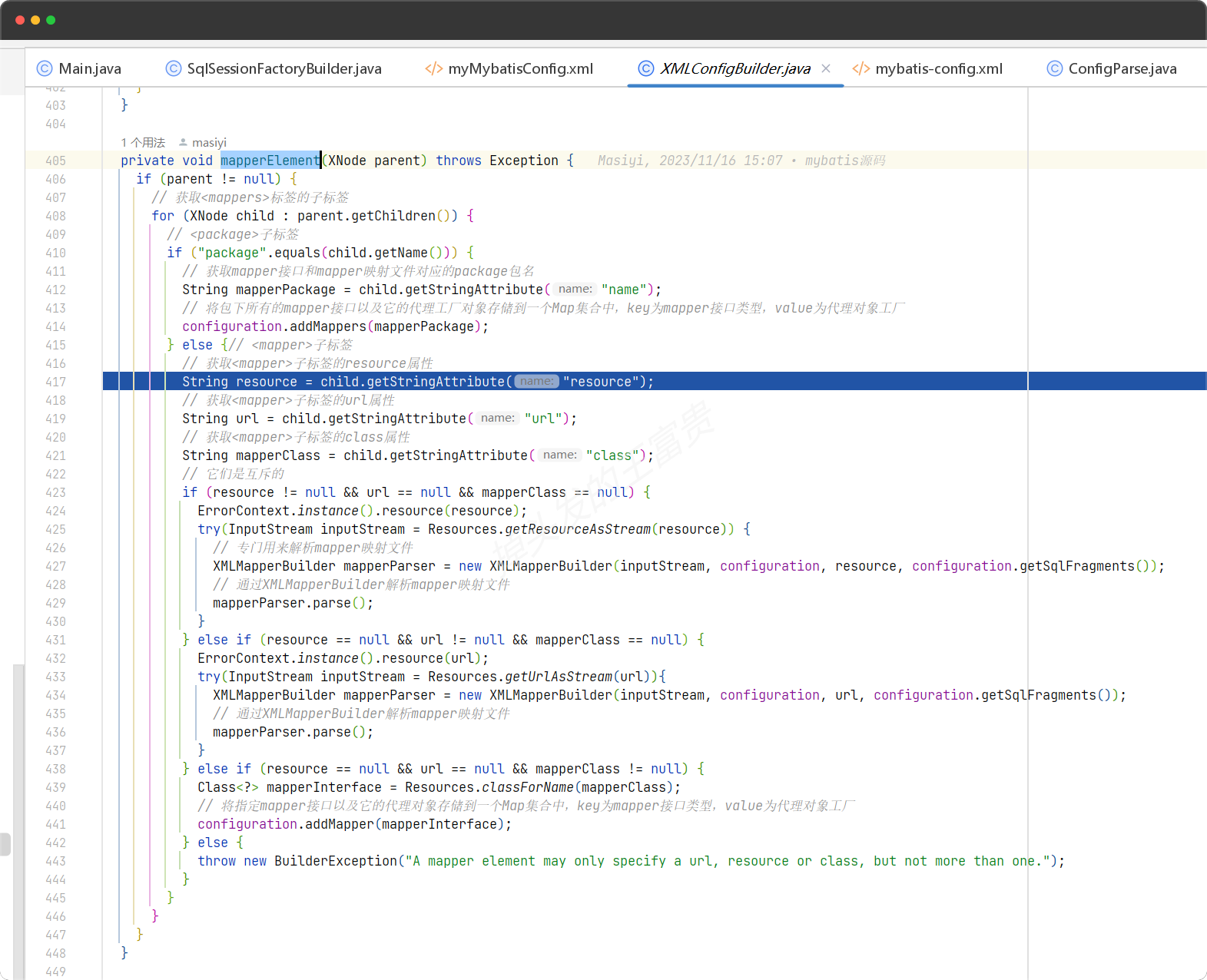The image size is (1207, 980).
Task: Click the myMybatisConfig.xml file icon
Action: click(434, 68)
